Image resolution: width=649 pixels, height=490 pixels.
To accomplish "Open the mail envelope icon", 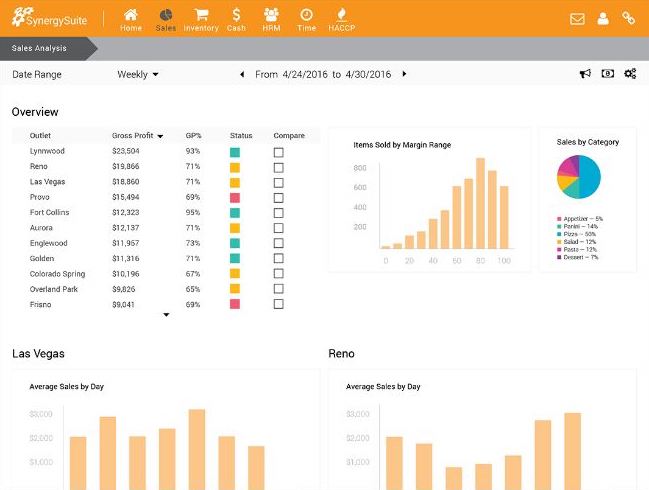I will 577,18.
